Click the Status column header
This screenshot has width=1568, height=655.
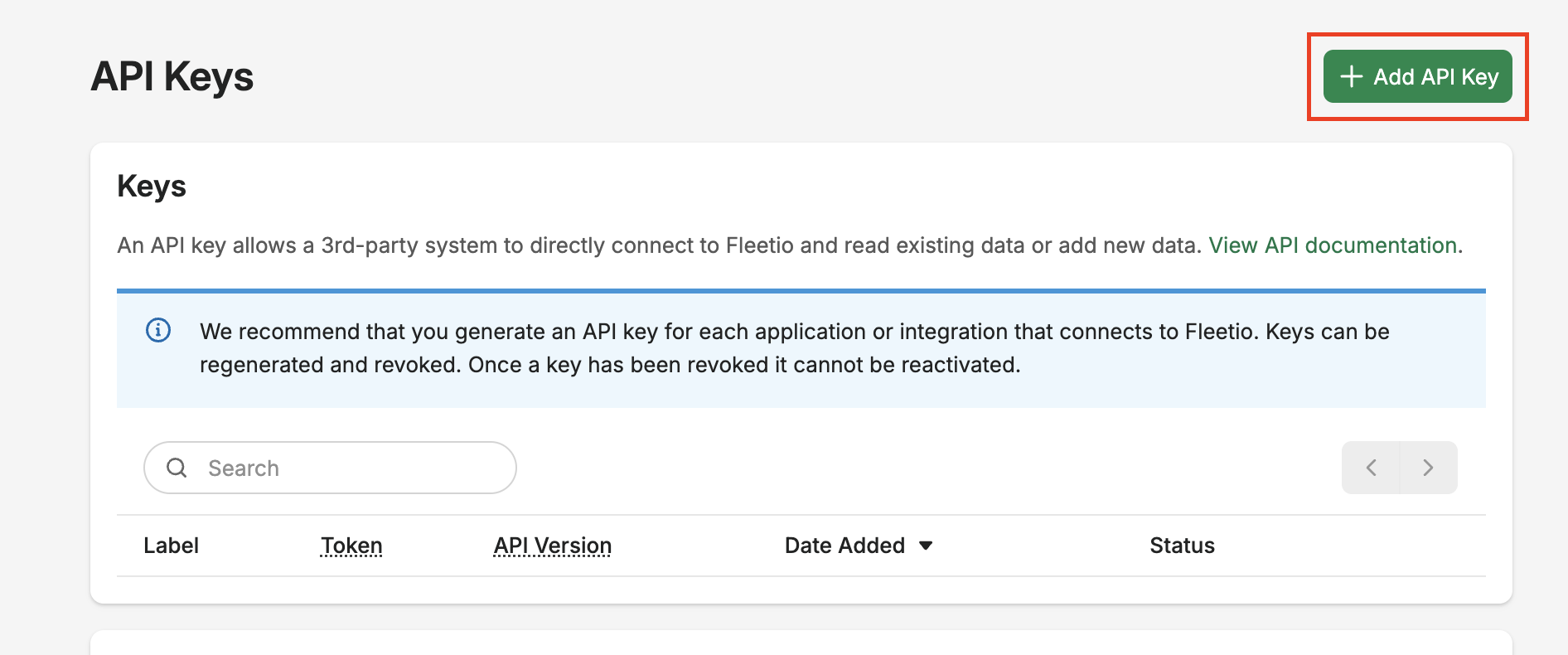point(1182,546)
